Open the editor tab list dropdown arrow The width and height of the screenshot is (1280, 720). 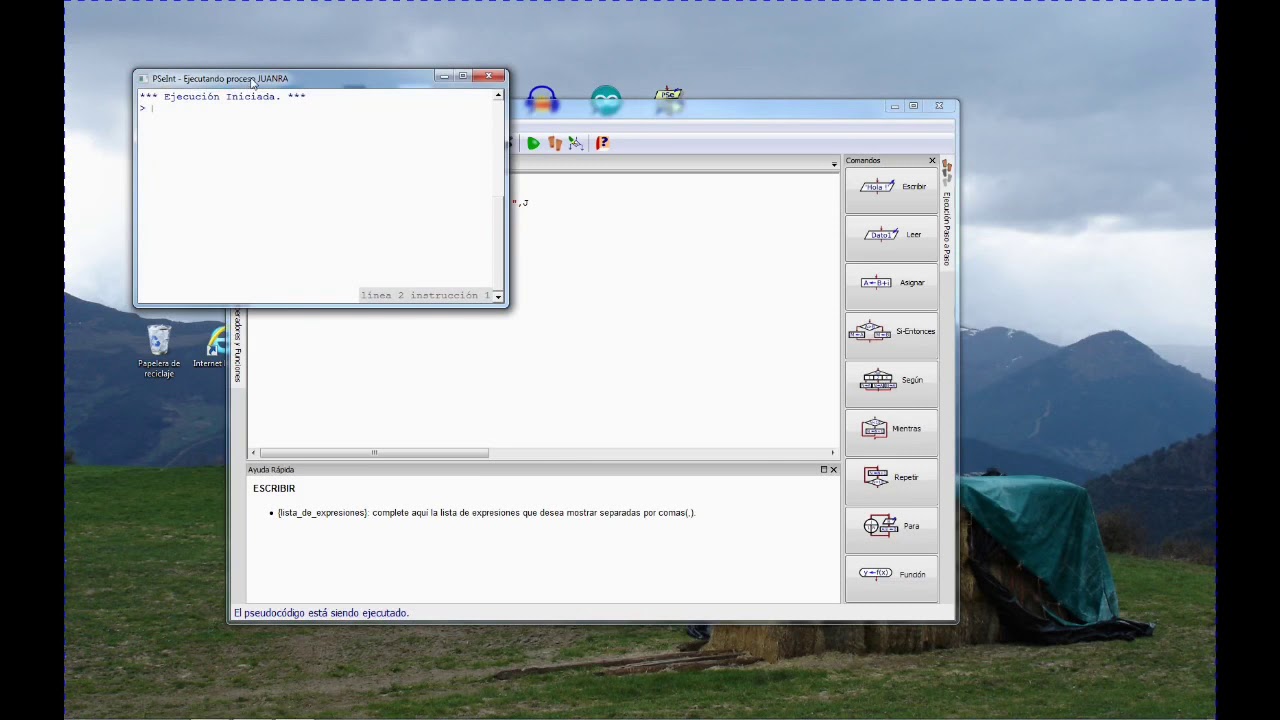[x=834, y=163]
